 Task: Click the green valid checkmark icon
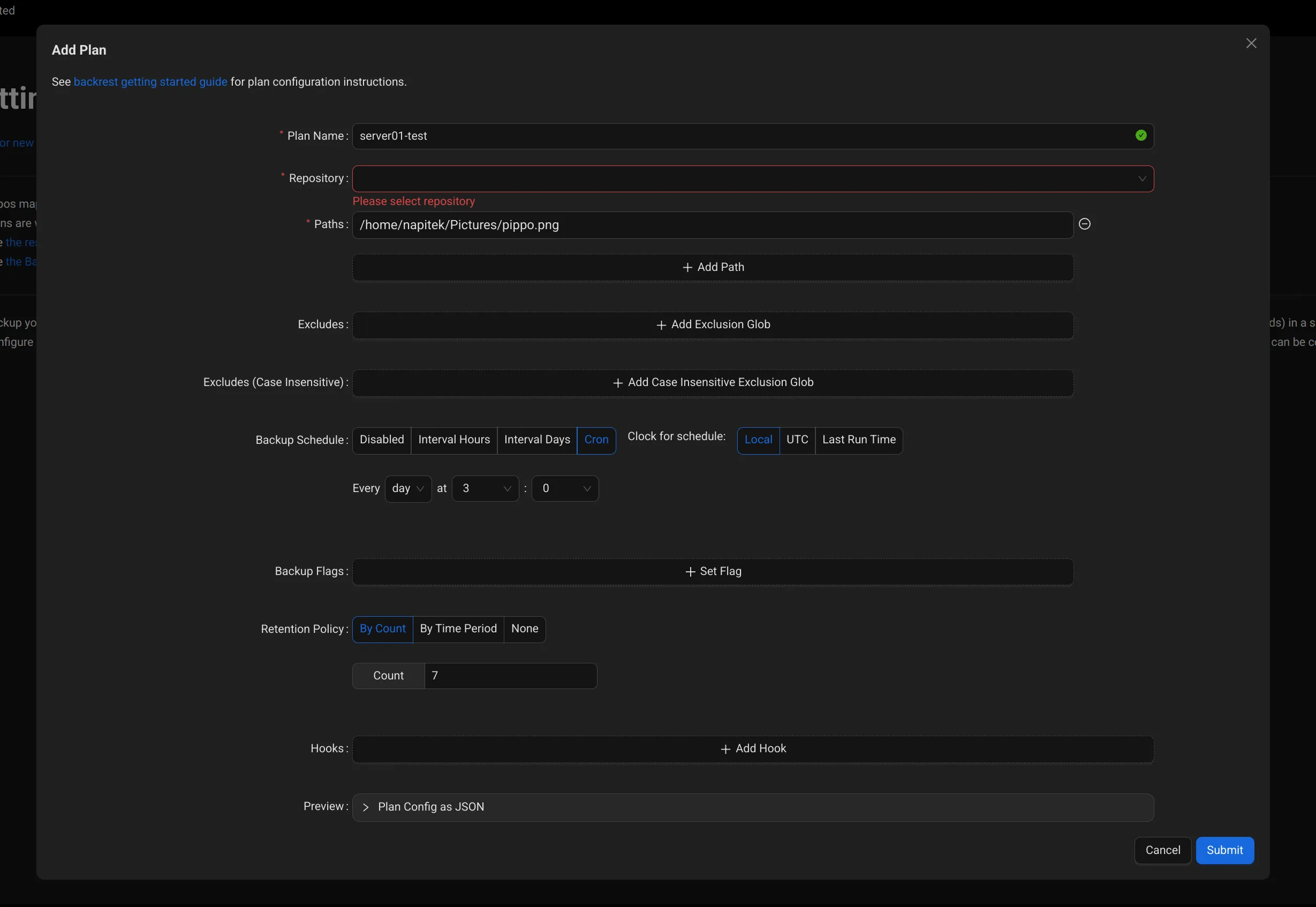(x=1140, y=135)
